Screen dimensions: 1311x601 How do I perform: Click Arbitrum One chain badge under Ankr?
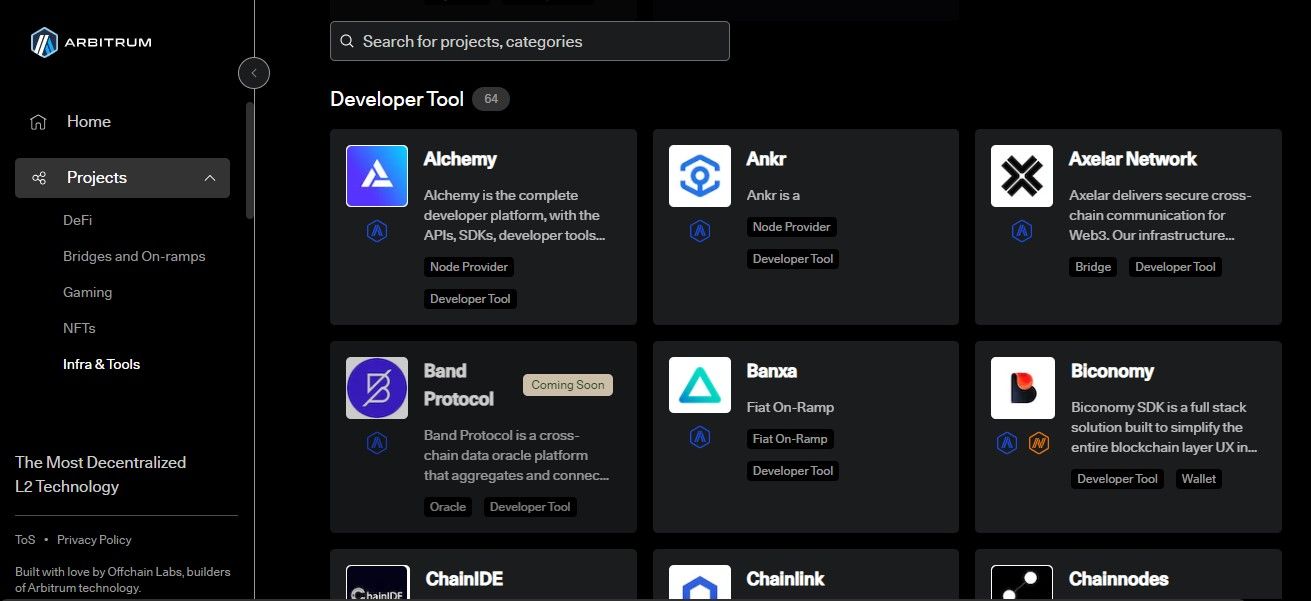[x=700, y=232]
